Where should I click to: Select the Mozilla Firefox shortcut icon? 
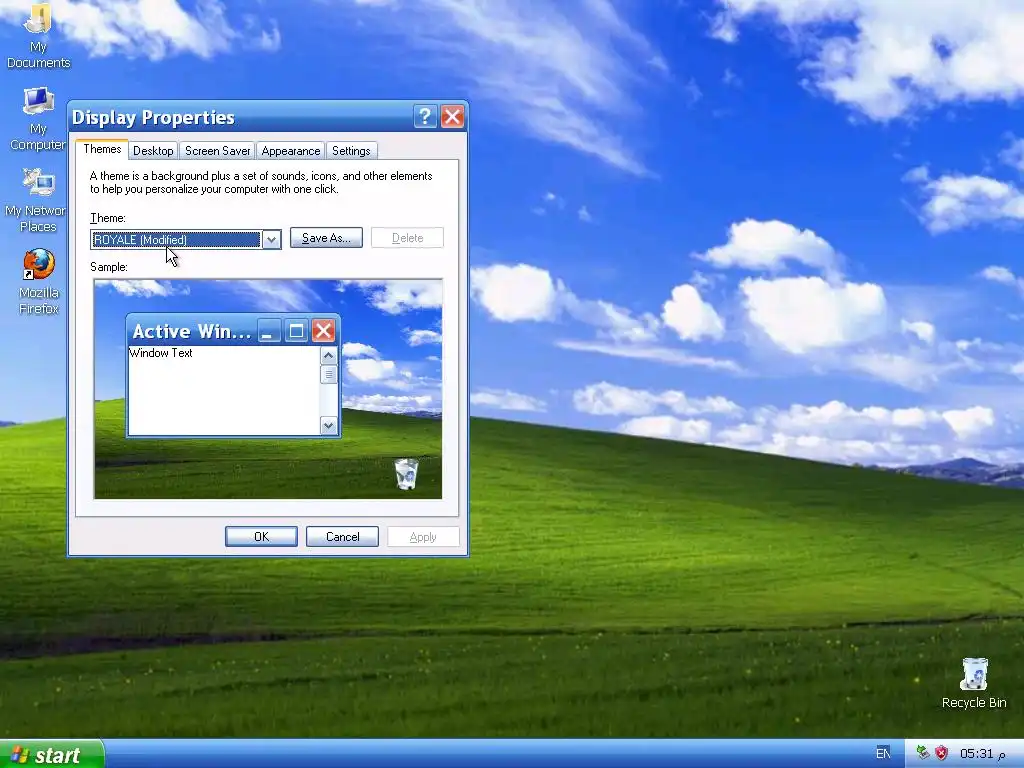tap(39, 281)
